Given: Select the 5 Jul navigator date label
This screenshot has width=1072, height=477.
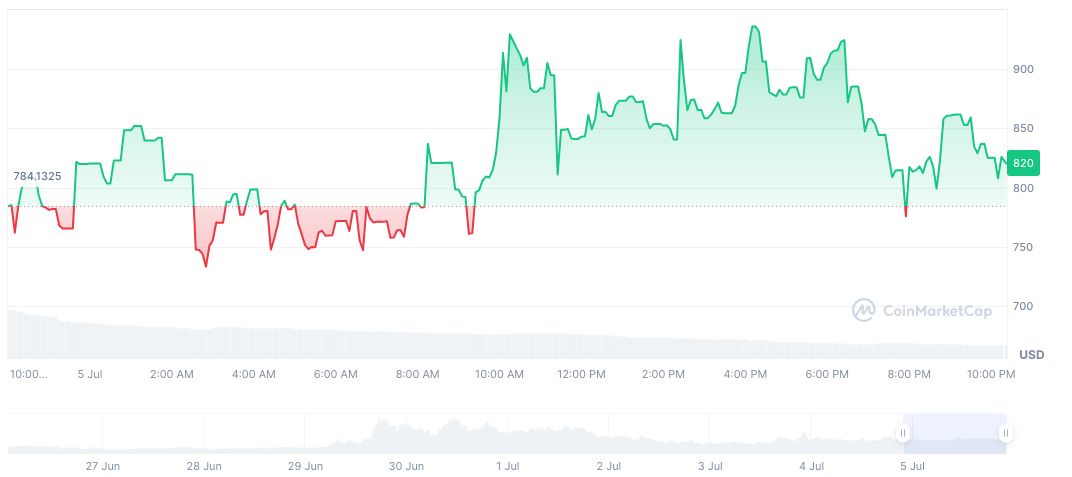Looking at the screenshot, I should coord(913,466).
